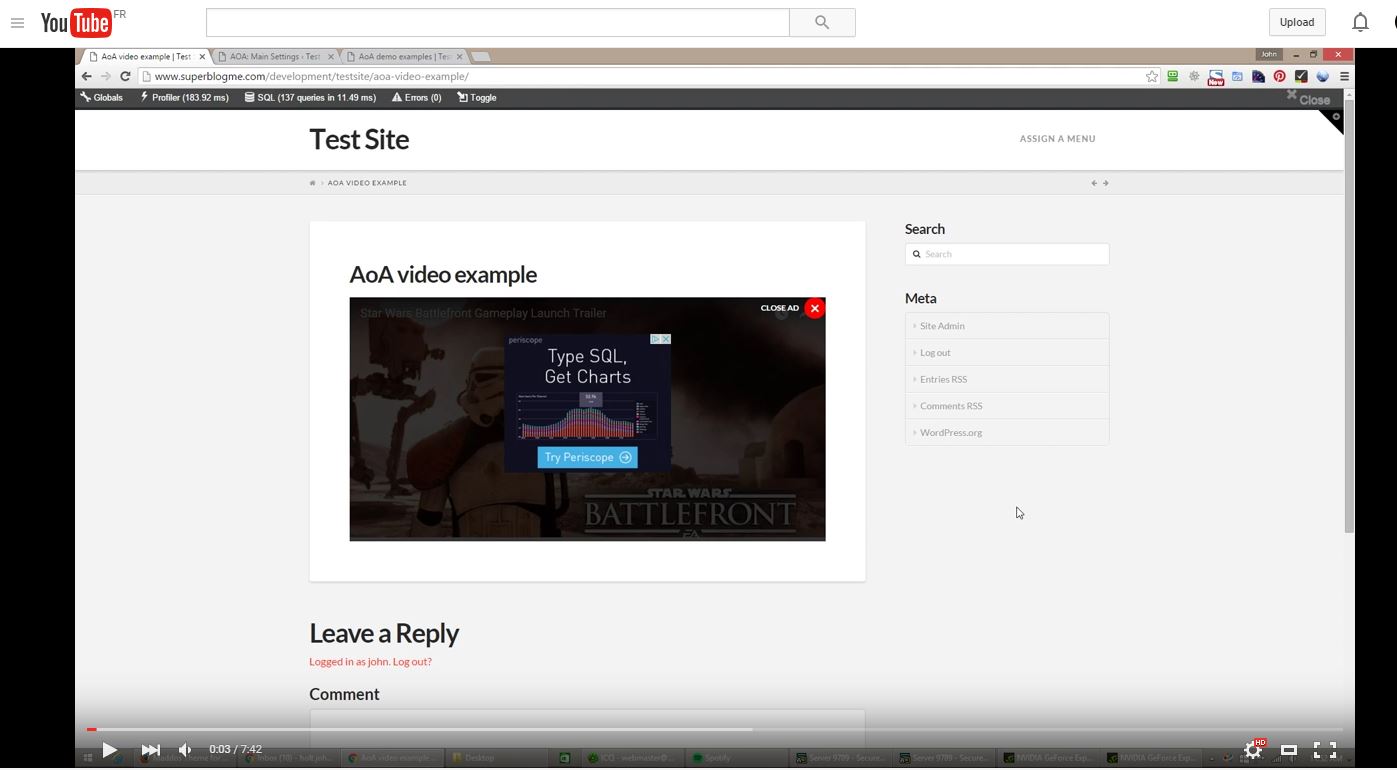Click the page vertical scrollbar
The image size is (1397, 770).
point(1349,315)
